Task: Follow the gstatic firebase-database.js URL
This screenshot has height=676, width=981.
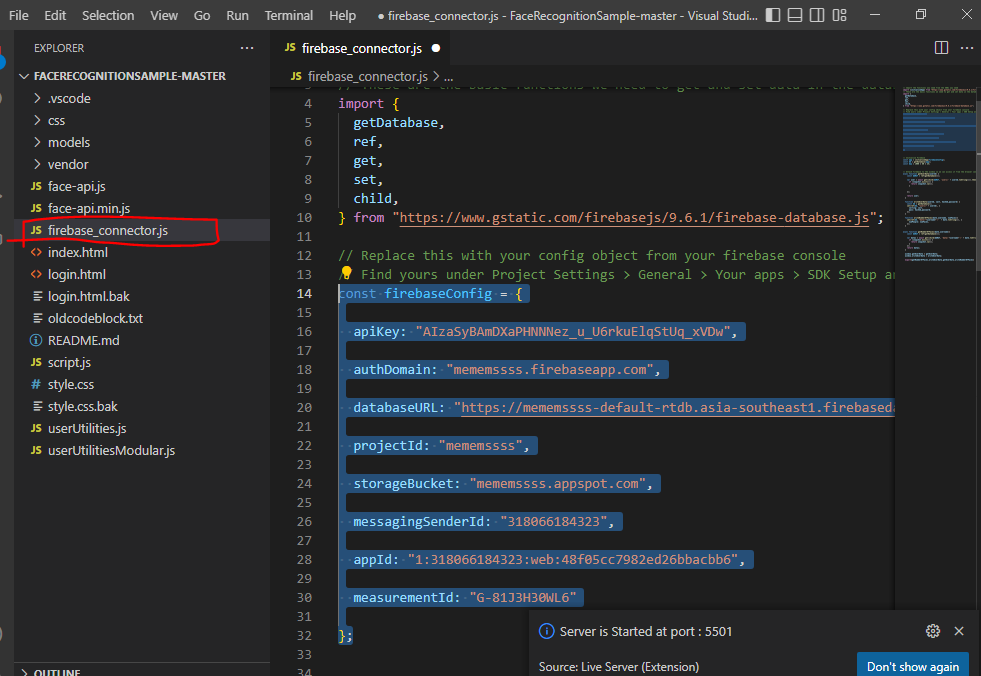Action: click(634, 217)
